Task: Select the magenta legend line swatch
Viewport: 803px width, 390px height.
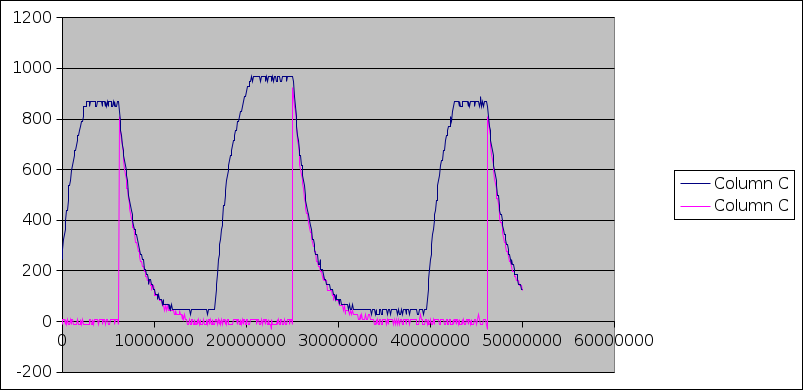Action: coord(695,206)
